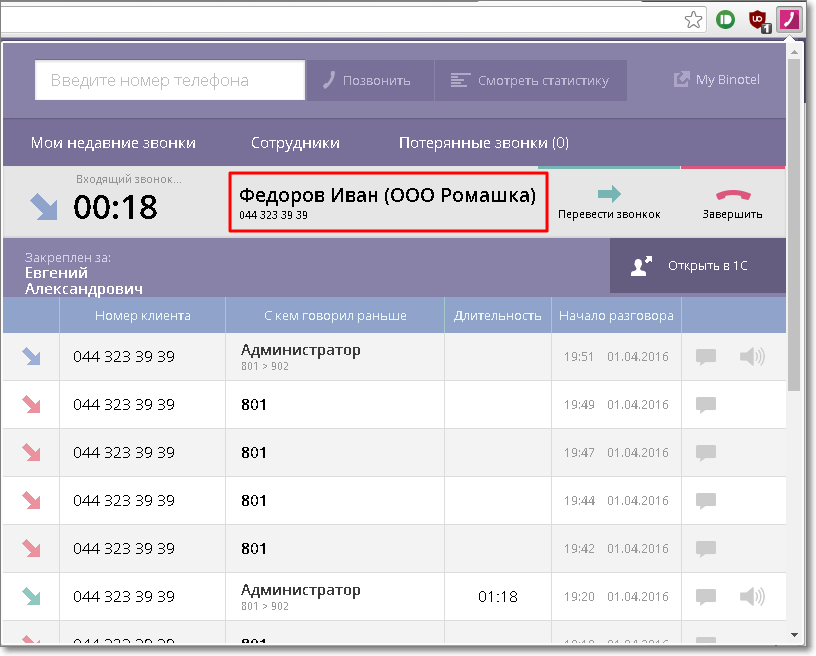Click the green ID extension icon
The height and width of the screenshot is (656, 816).
[x=726, y=19]
